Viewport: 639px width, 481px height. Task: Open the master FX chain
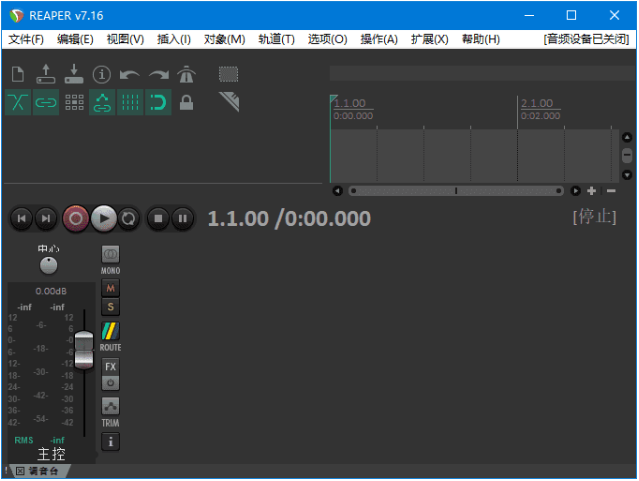click(x=110, y=366)
